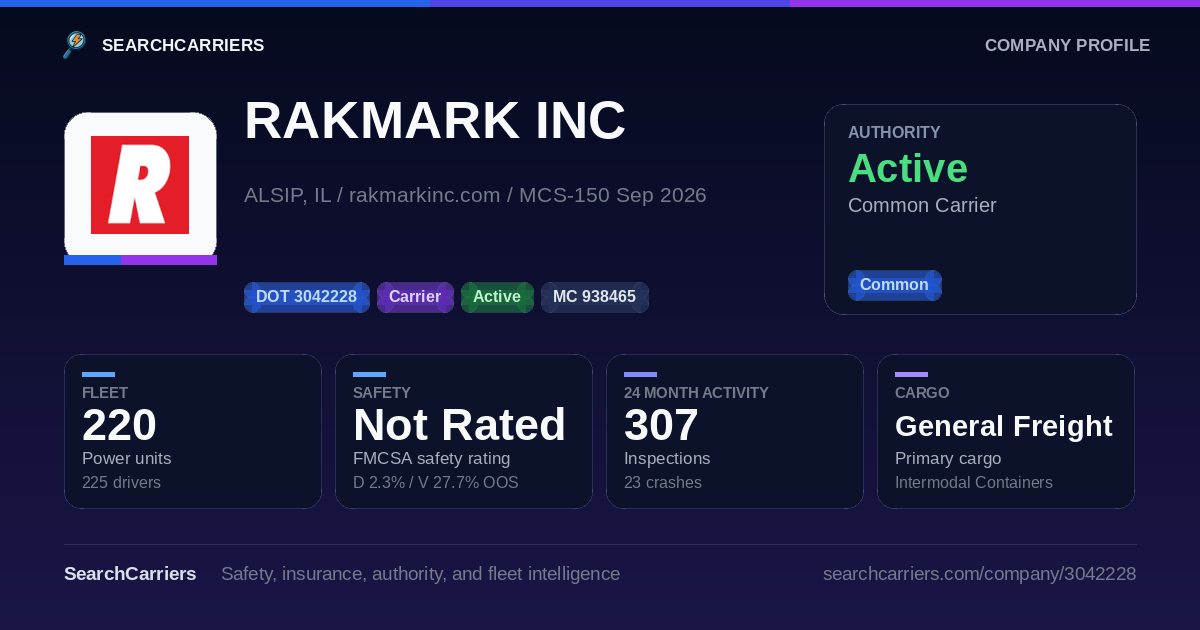This screenshot has height=630, width=1200.
Task: Click the 24 MONTH ACTIVITY heading
Action: (696, 393)
